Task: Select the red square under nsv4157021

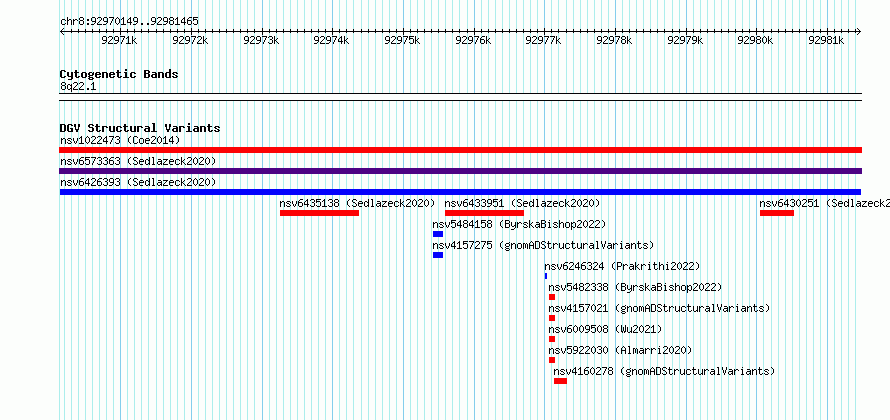Action: [x=552, y=318]
